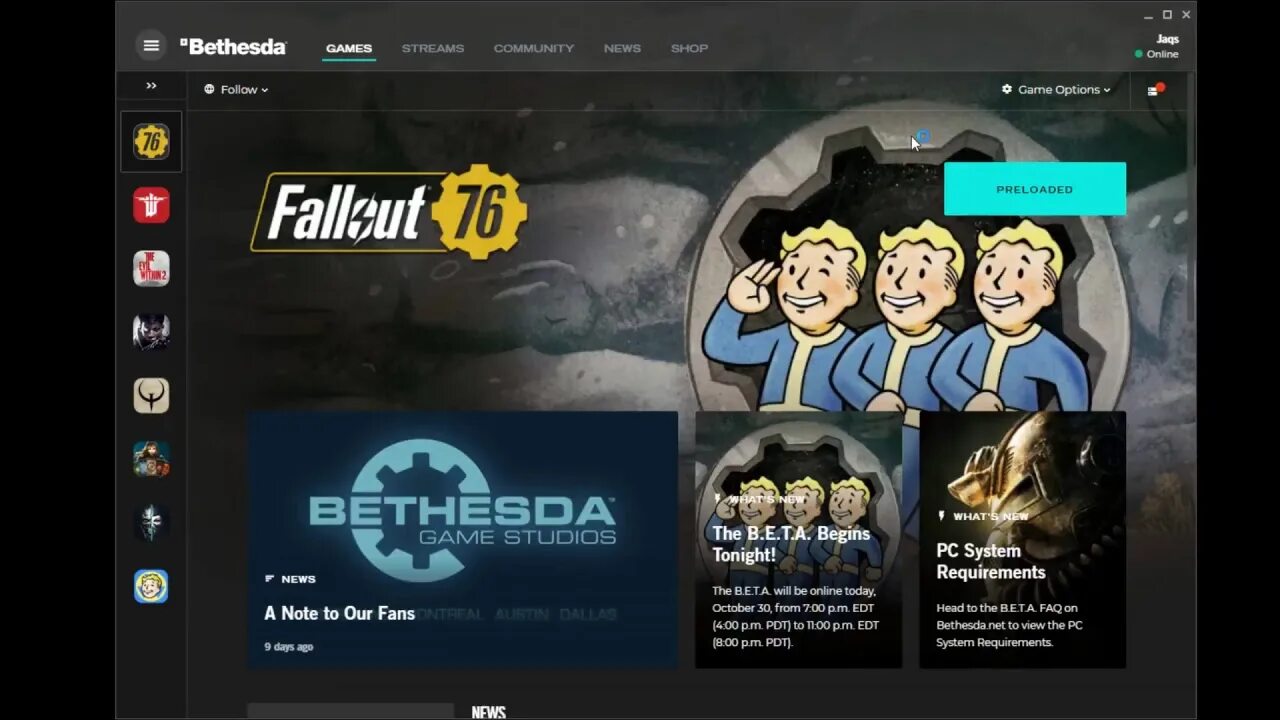Select The Evil Within 2 icon
This screenshot has height=720, width=1280.
[x=151, y=268]
